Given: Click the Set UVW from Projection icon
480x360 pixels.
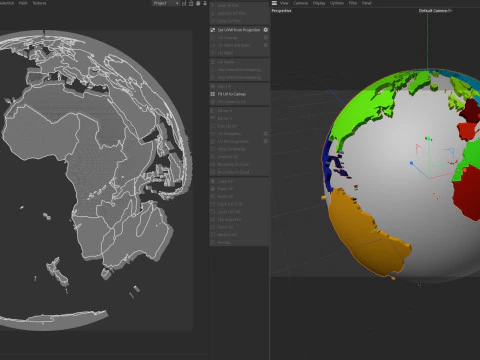Looking at the screenshot, I should click(x=213, y=30).
